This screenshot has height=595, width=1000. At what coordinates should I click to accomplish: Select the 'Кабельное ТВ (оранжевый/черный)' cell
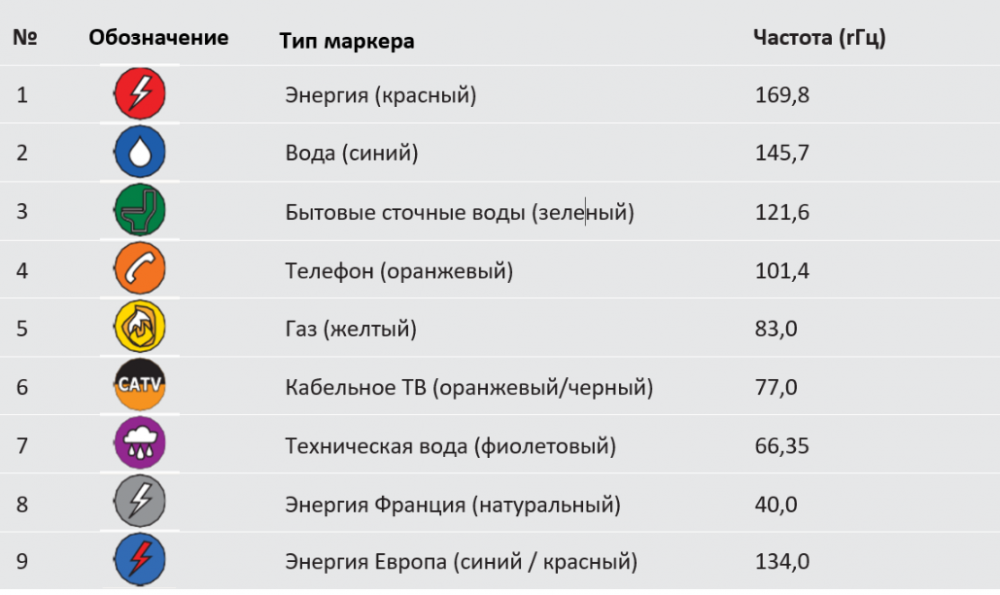469,387
